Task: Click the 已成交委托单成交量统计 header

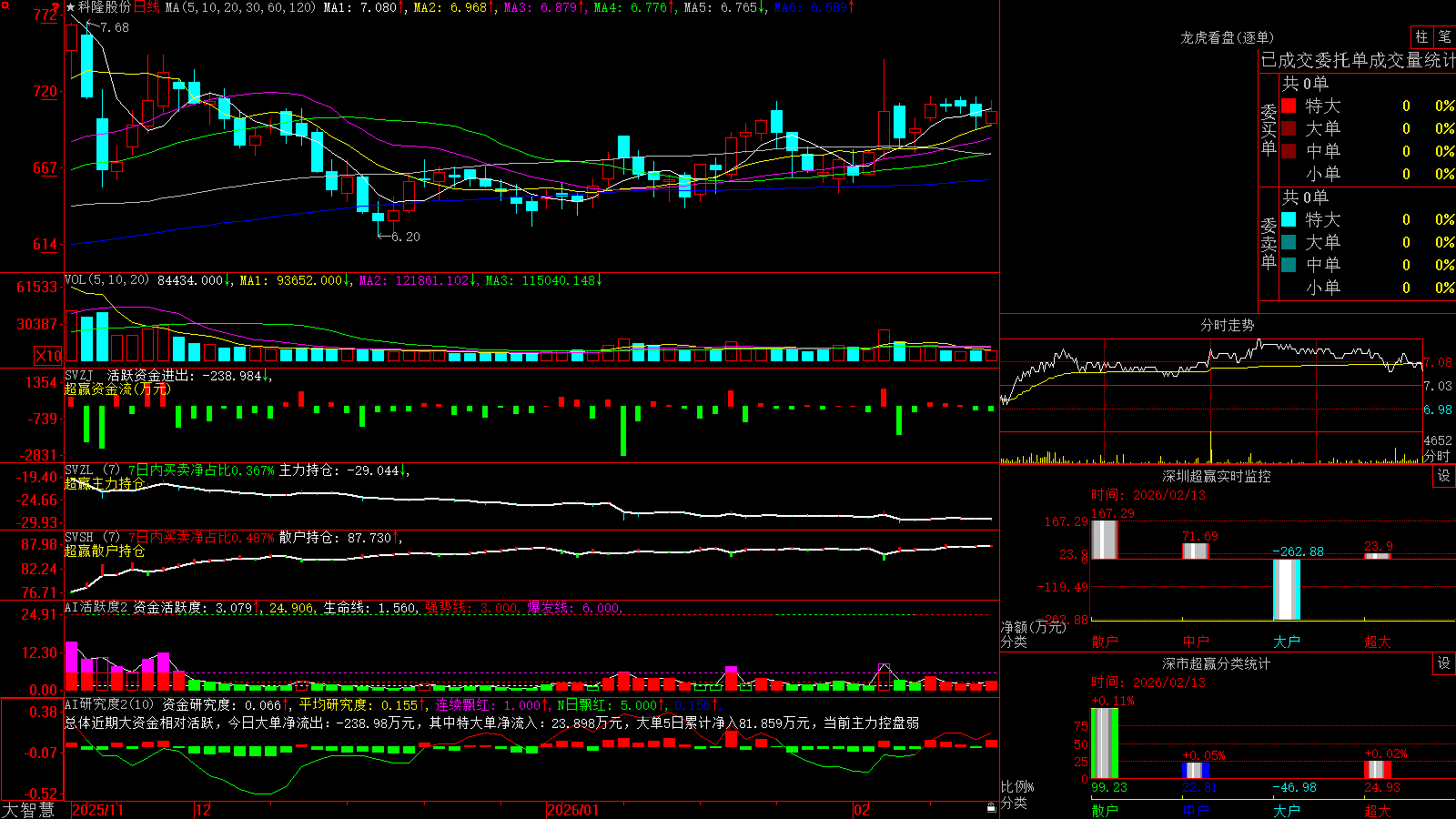Action: 1358,60
